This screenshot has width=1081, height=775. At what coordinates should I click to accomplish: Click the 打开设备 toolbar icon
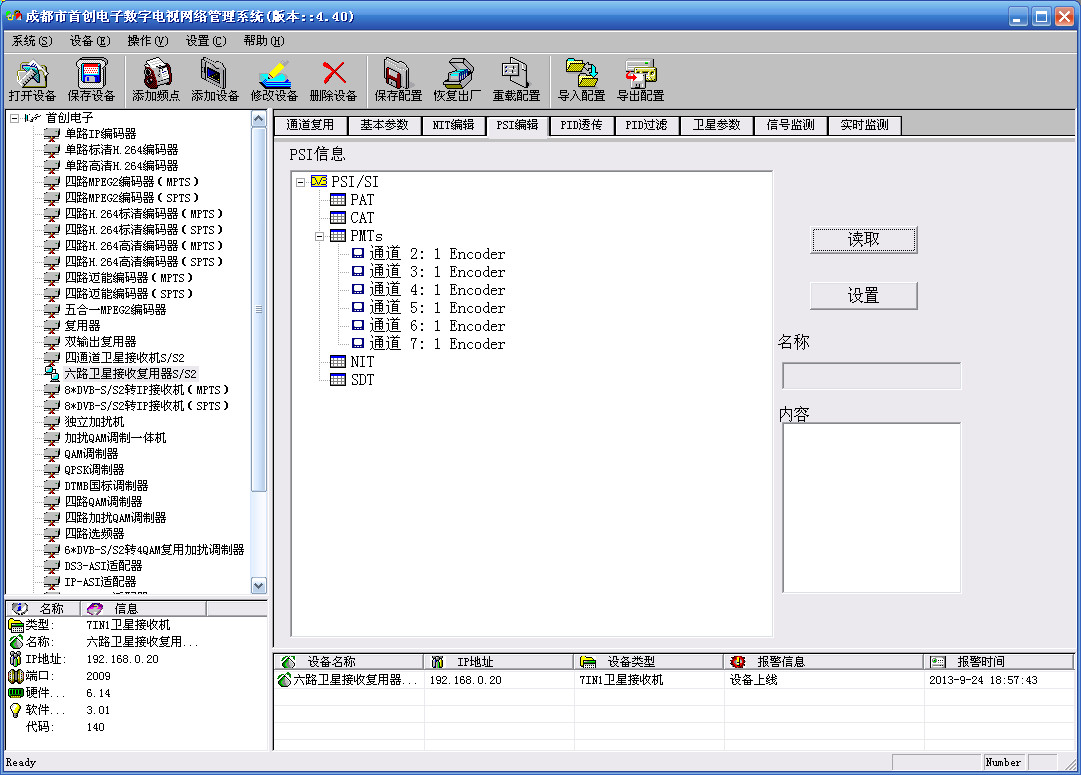tap(32, 81)
